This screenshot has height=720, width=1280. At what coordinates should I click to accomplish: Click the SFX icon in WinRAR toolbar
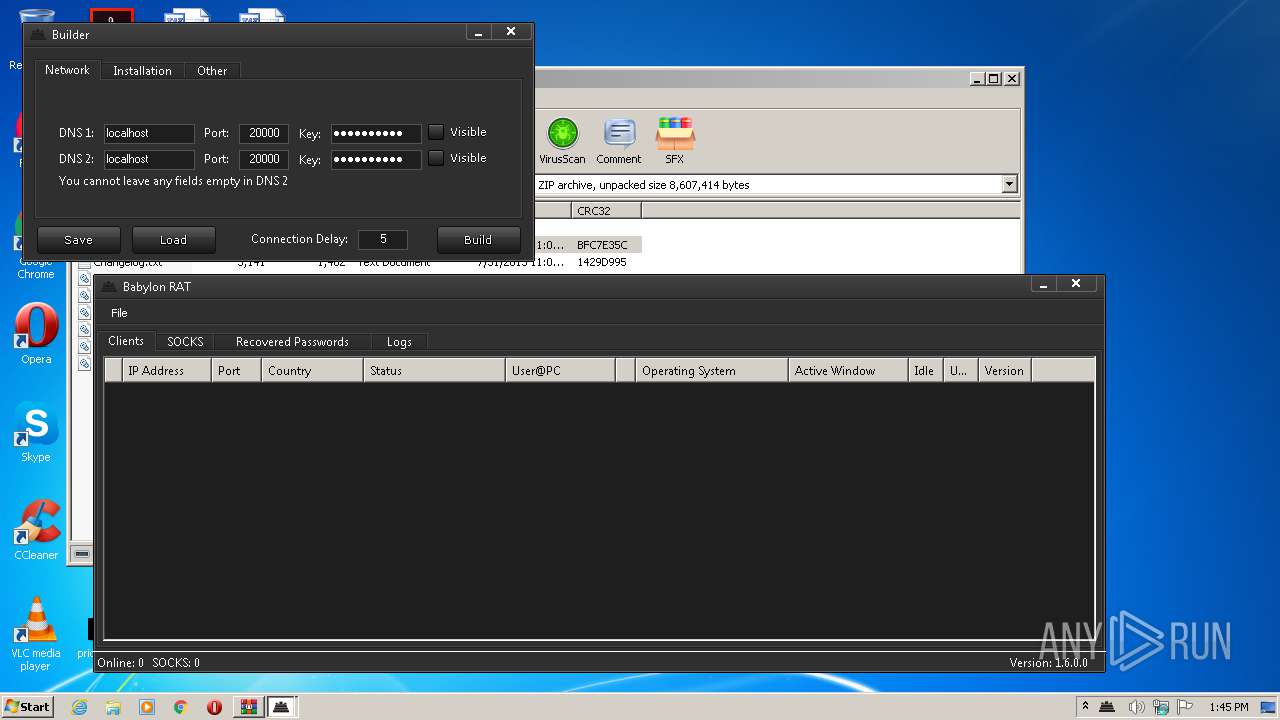point(675,141)
